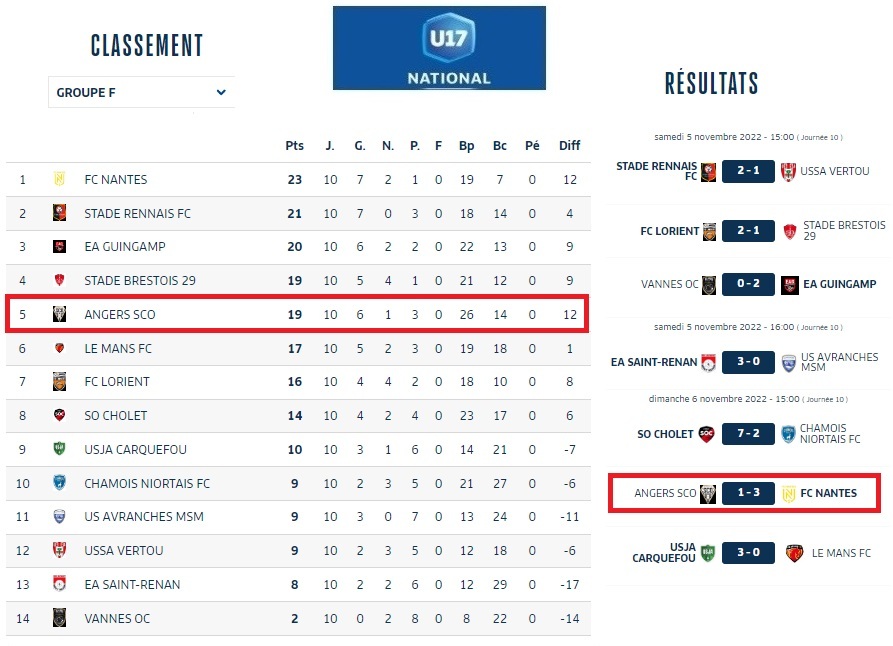Click the SO Cholet 7-2 score box
The width and height of the screenshot is (893, 646).
(748, 434)
